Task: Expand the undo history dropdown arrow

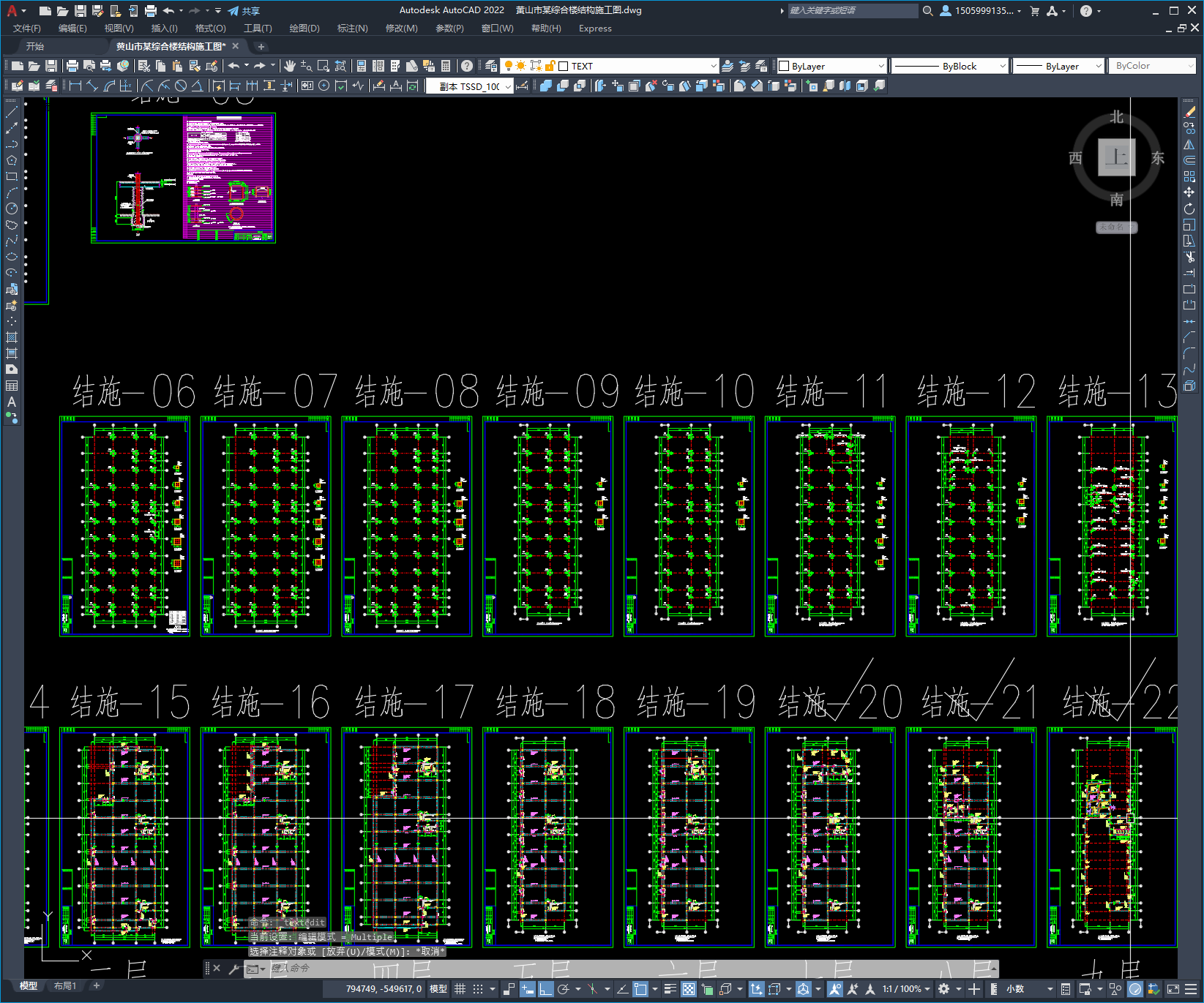Action: (x=247, y=66)
